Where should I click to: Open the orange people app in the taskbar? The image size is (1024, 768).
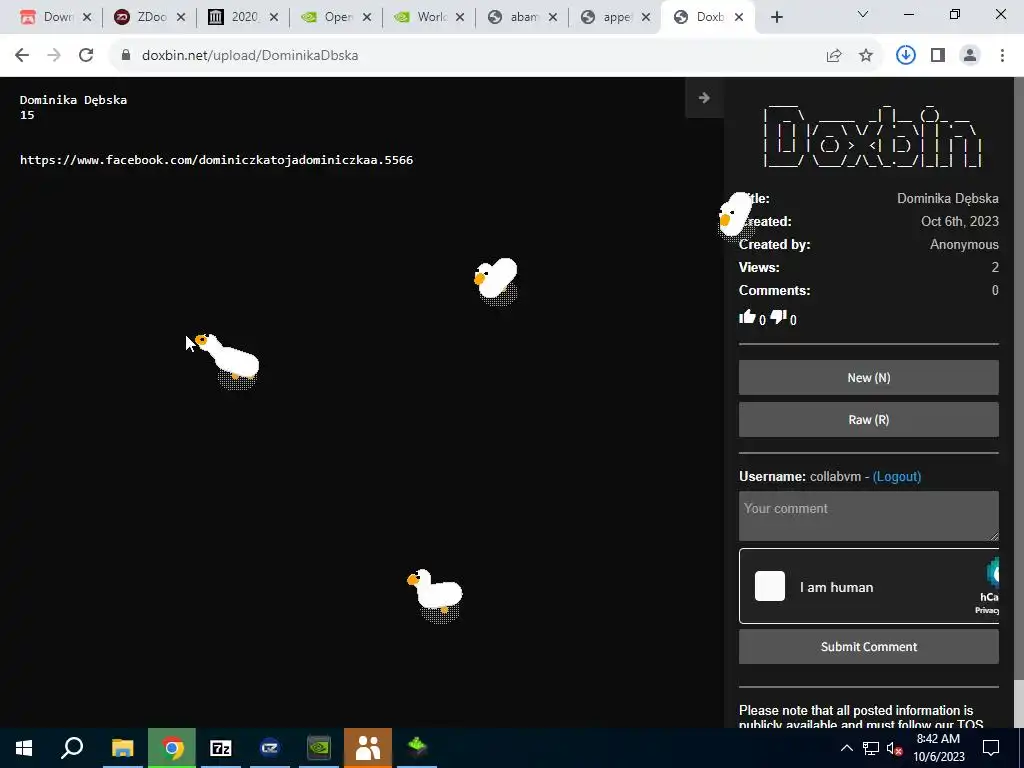tap(368, 748)
